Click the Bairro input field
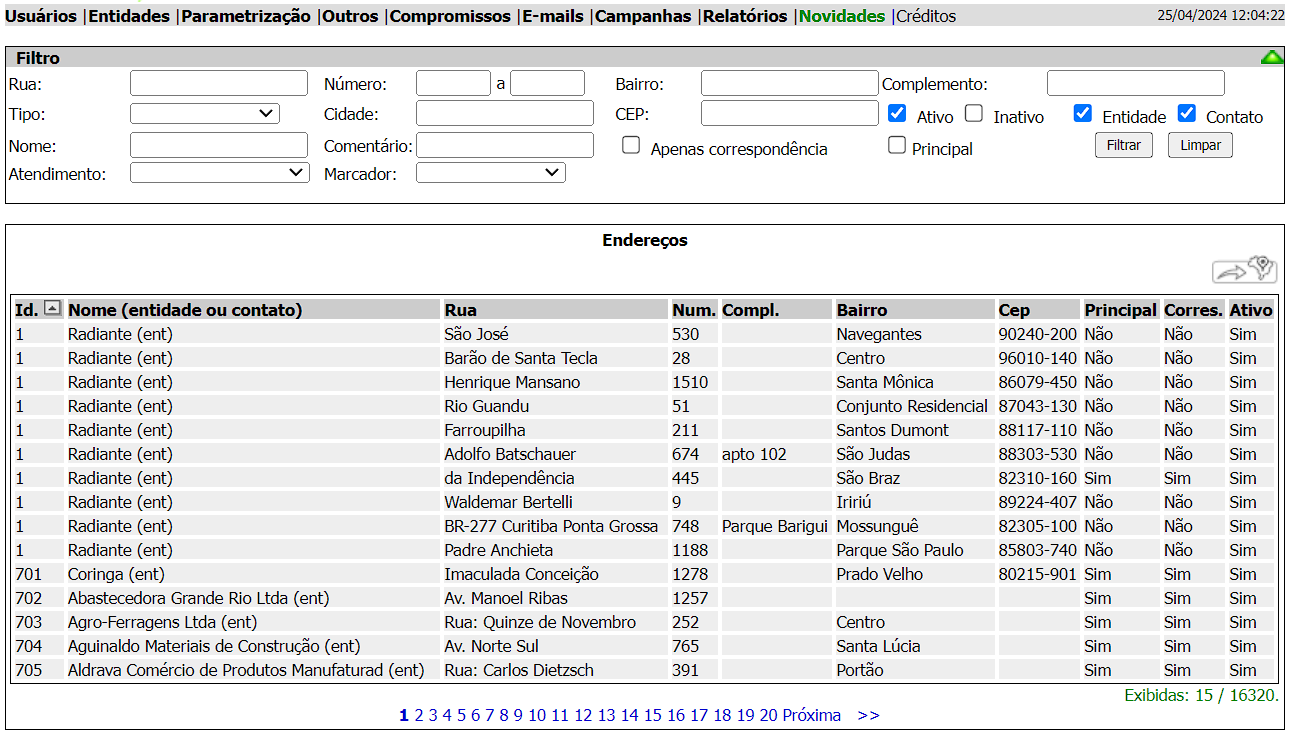 pos(788,83)
